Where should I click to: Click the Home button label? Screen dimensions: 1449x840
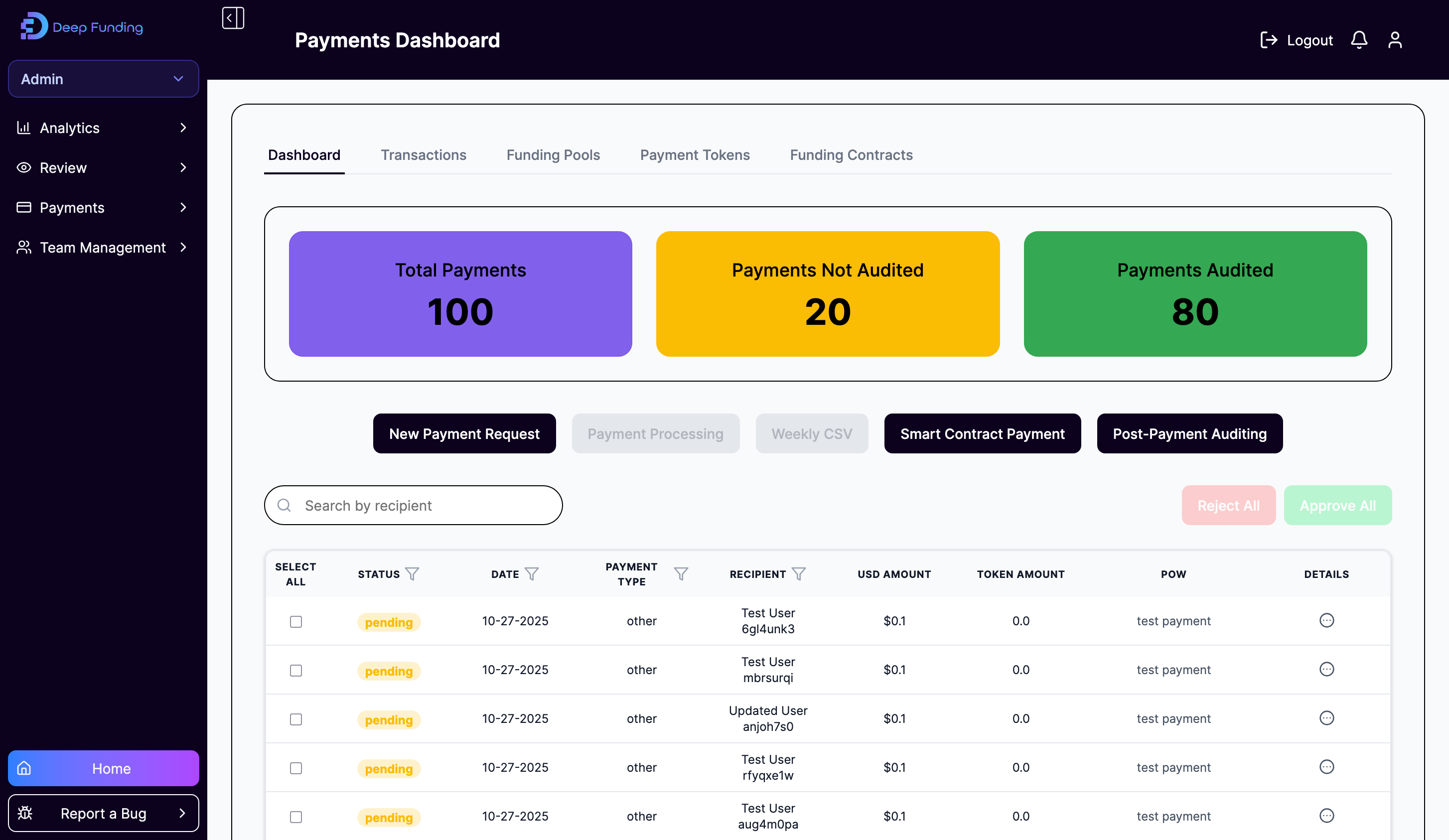(x=112, y=768)
